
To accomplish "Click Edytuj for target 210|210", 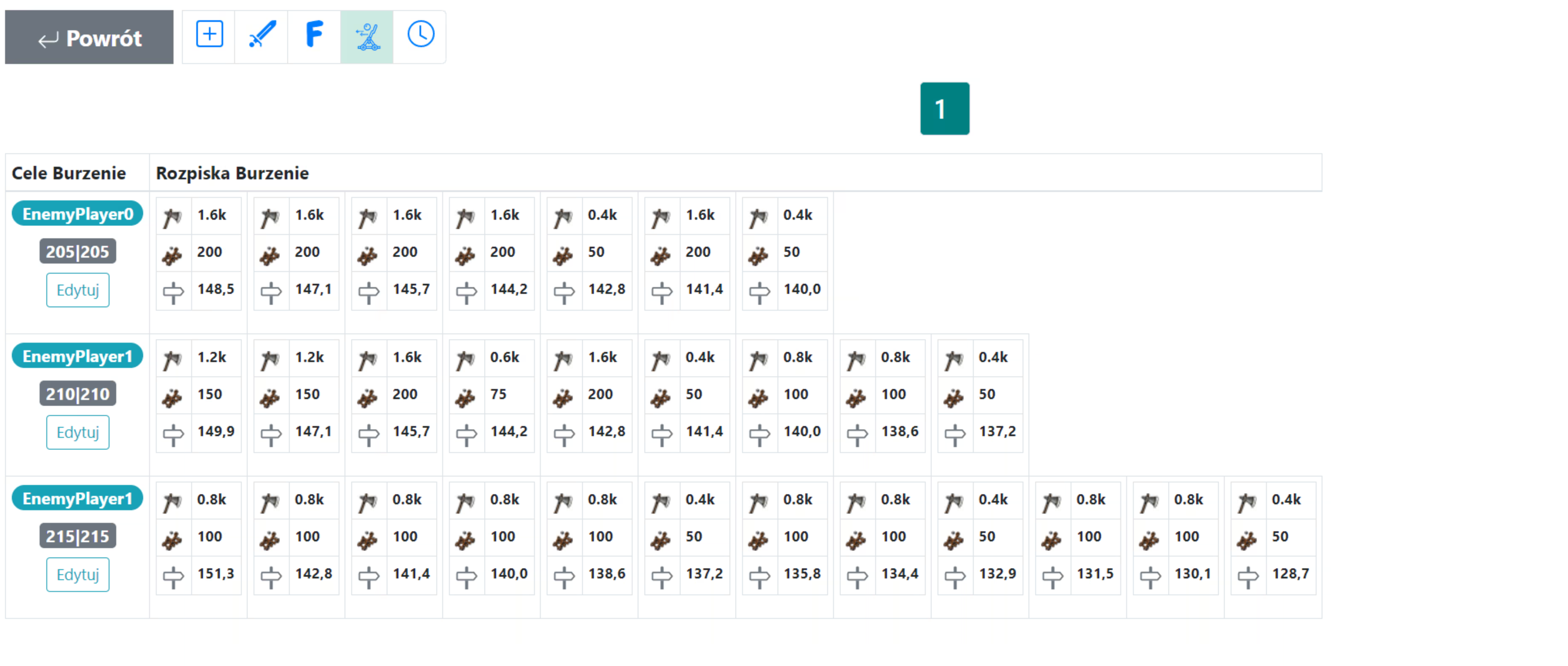I will click(78, 432).
